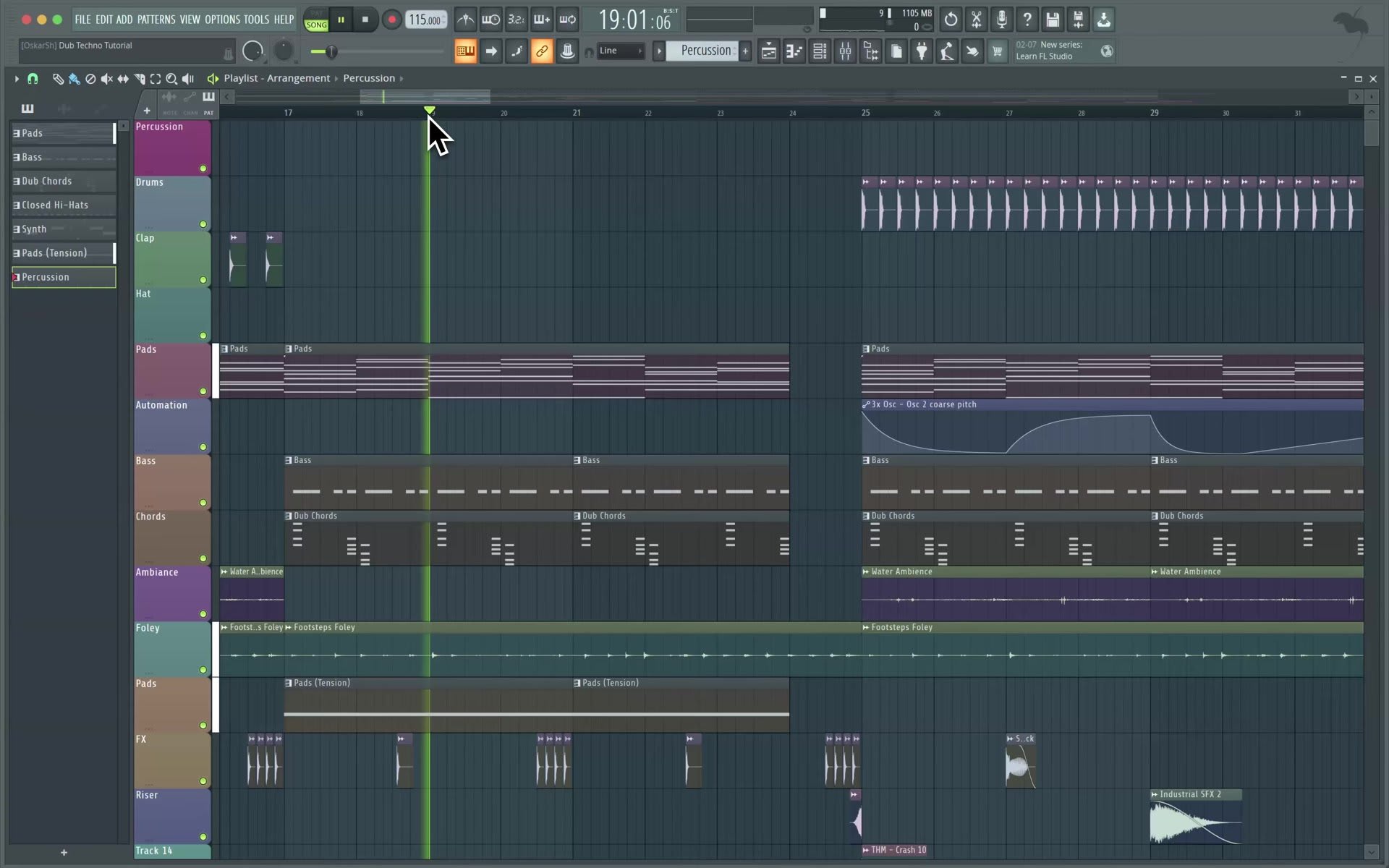Select the Slip tool in playlist toolbar

click(x=123, y=78)
